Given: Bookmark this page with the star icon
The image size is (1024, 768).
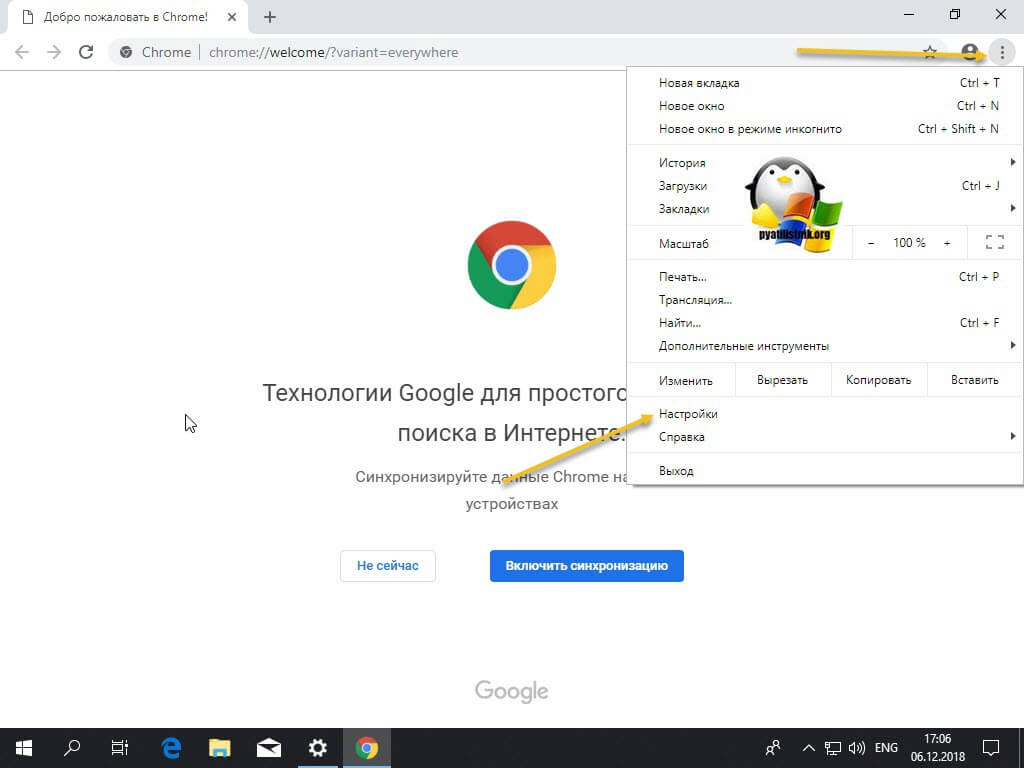Looking at the screenshot, I should click(x=930, y=52).
